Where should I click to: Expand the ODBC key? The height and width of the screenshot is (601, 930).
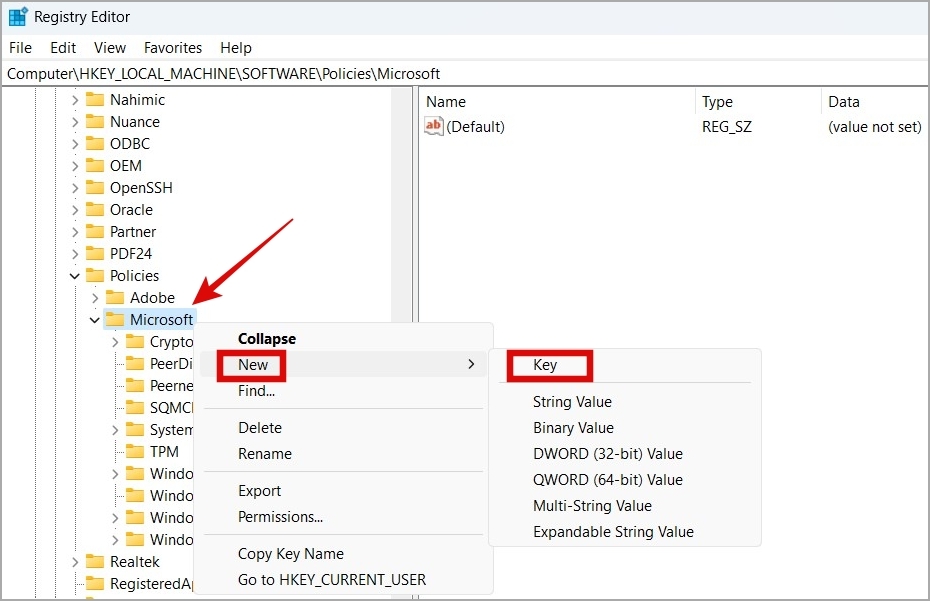pyautogui.click(x=75, y=144)
